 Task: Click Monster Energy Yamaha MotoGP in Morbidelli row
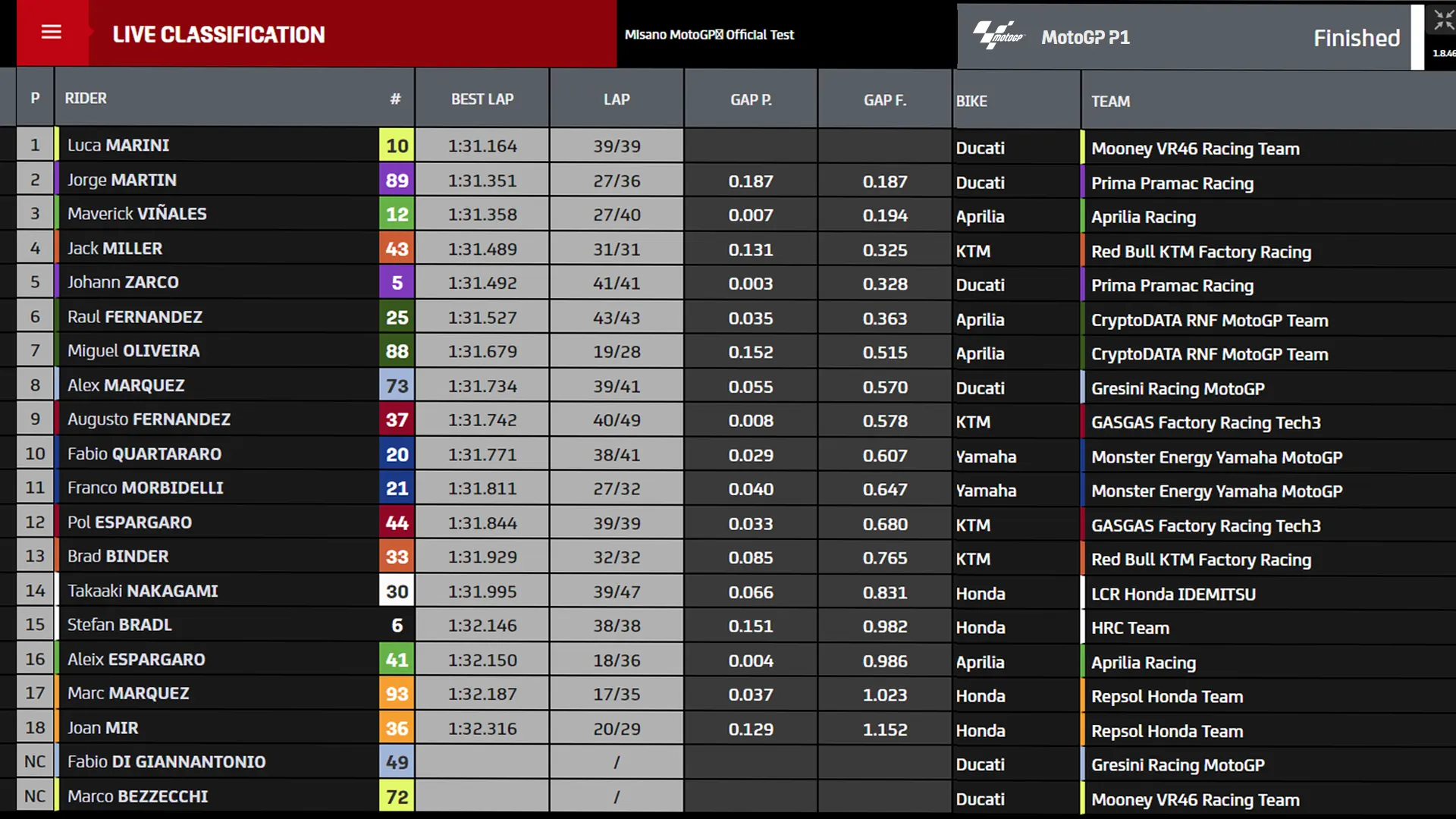pos(1216,491)
